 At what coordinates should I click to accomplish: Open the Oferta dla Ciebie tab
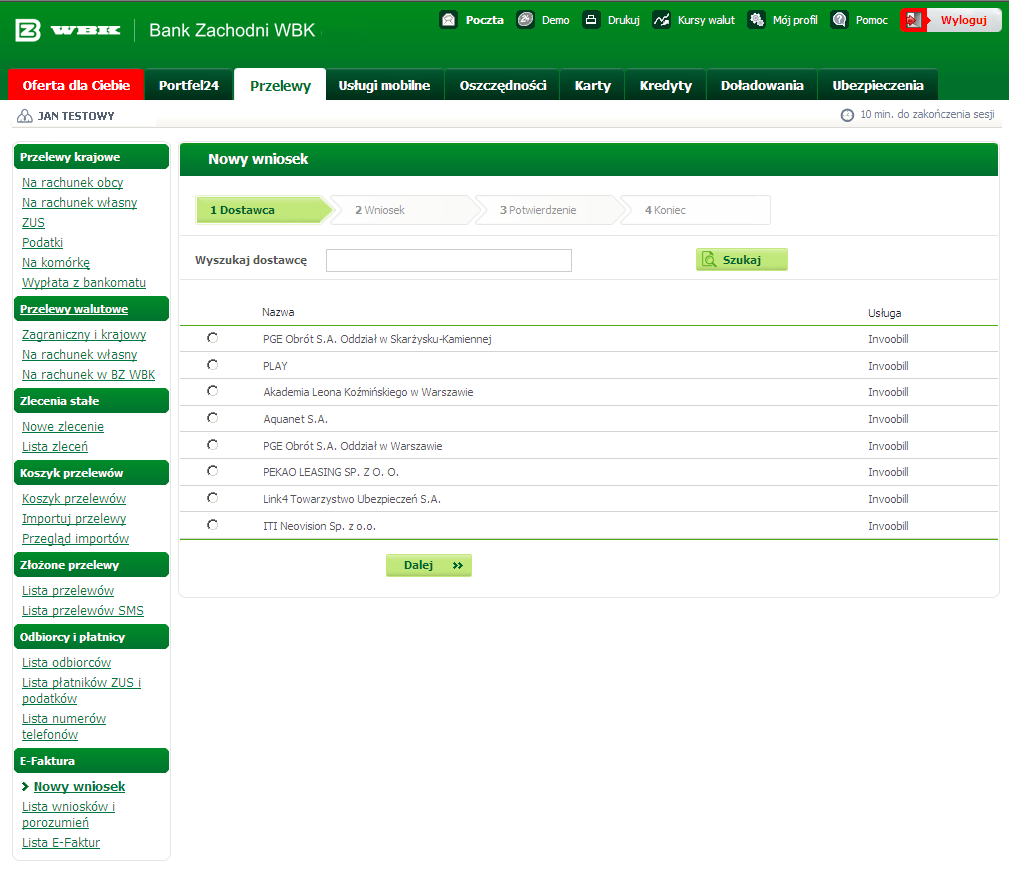(76, 85)
